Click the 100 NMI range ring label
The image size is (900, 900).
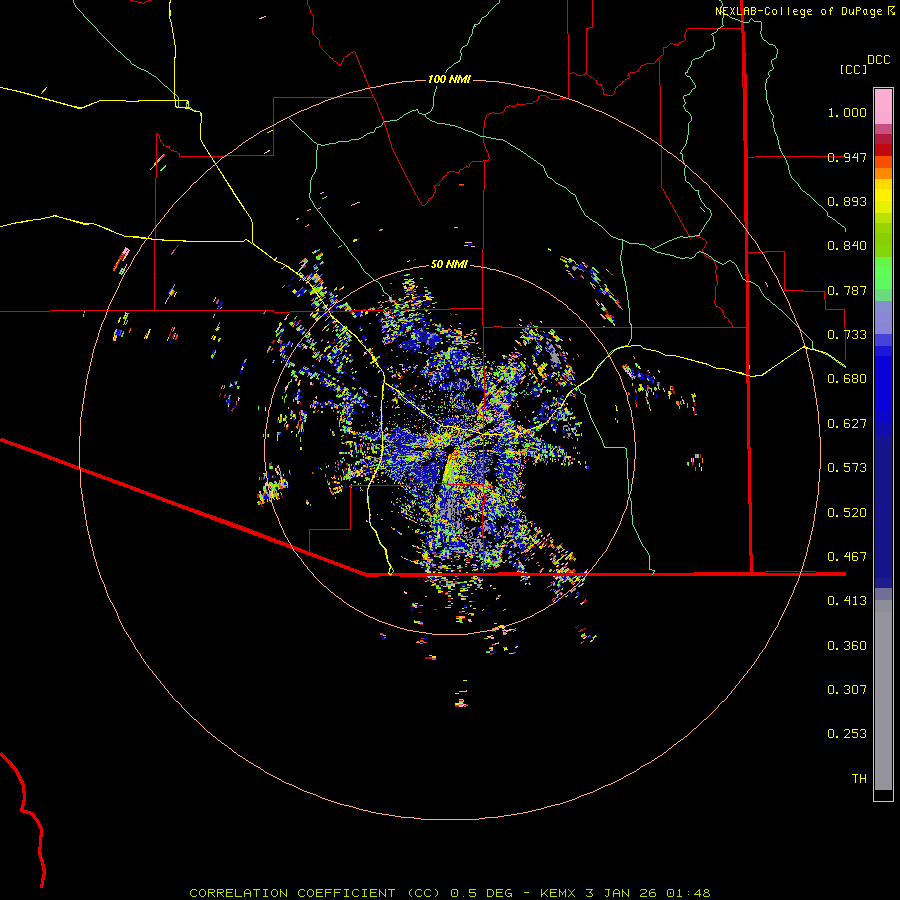click(449, 79)
